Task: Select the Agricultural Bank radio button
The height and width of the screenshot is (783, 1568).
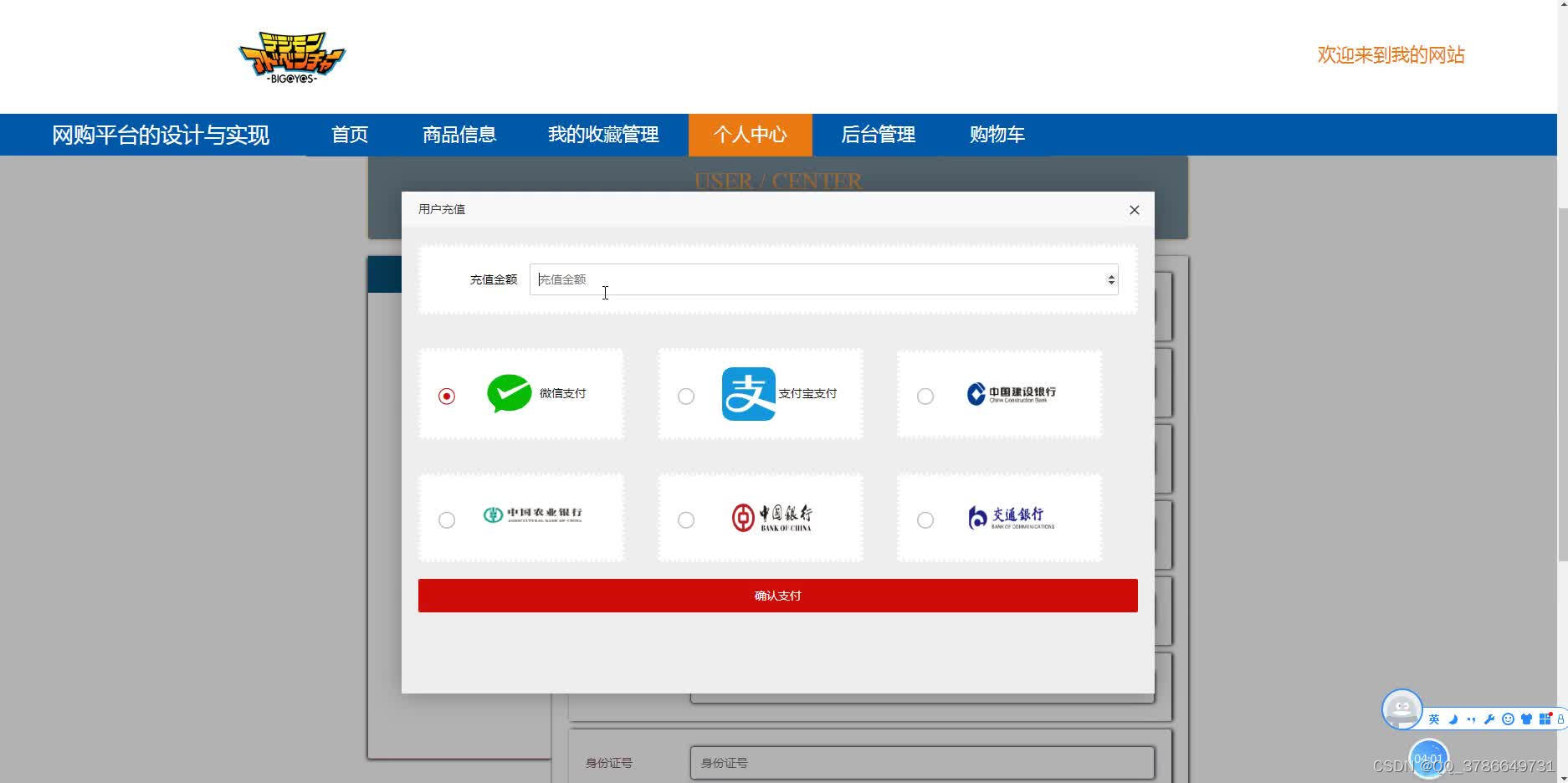Action: coord(447,519)
